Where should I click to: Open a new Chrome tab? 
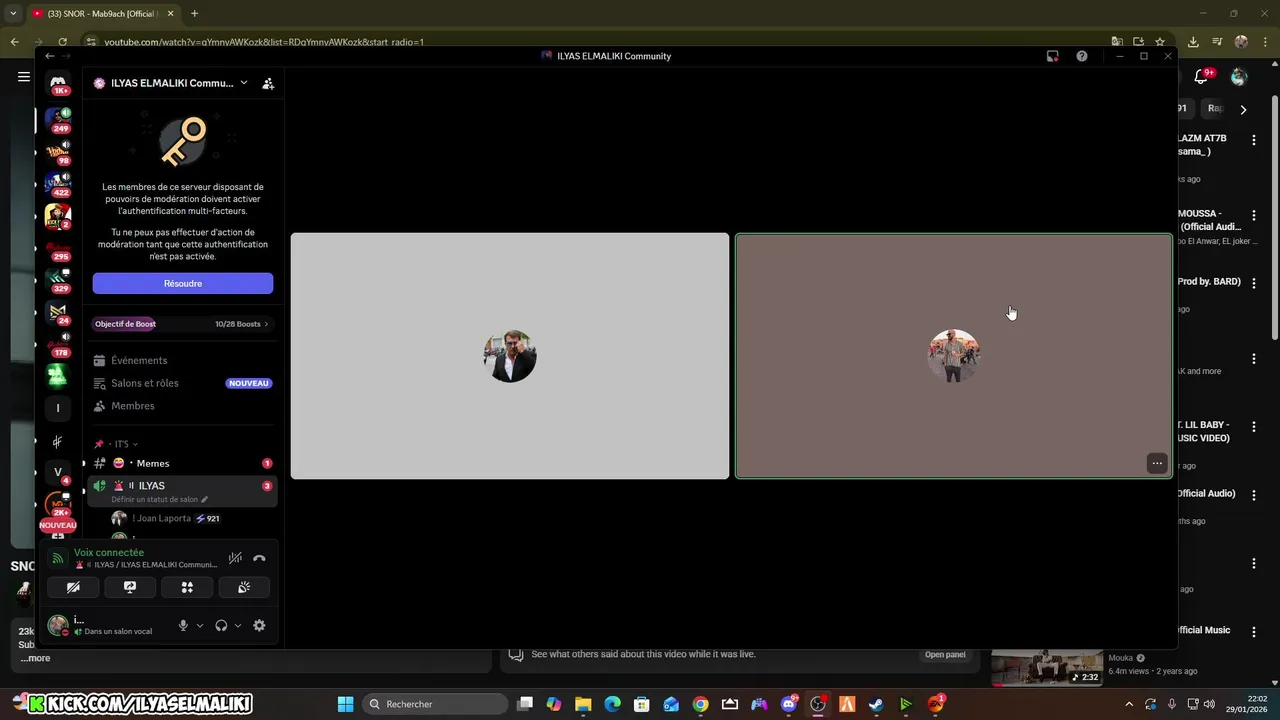click(x=194, y=14)
